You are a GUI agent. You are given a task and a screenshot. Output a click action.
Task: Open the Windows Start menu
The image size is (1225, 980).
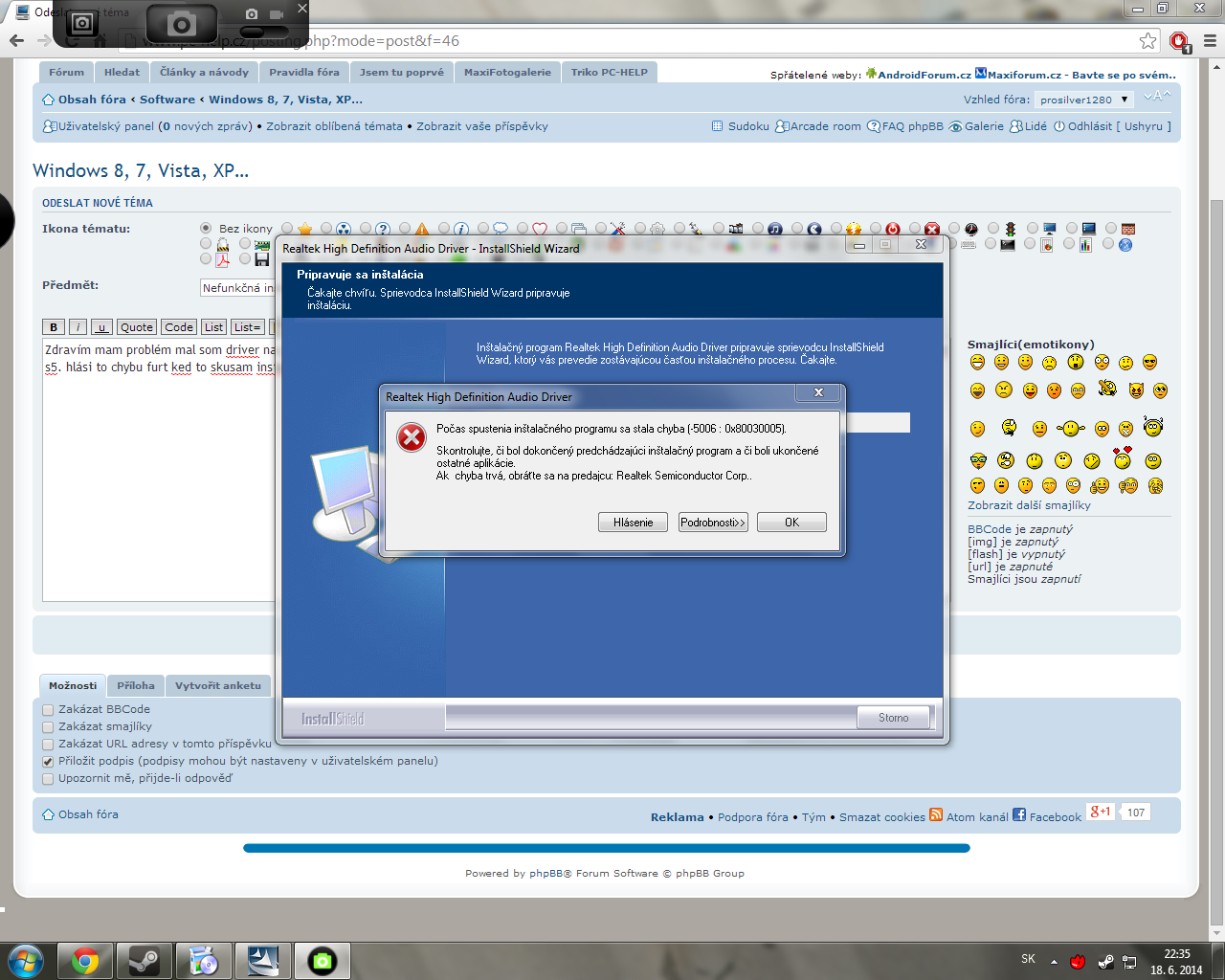(26, 961)
